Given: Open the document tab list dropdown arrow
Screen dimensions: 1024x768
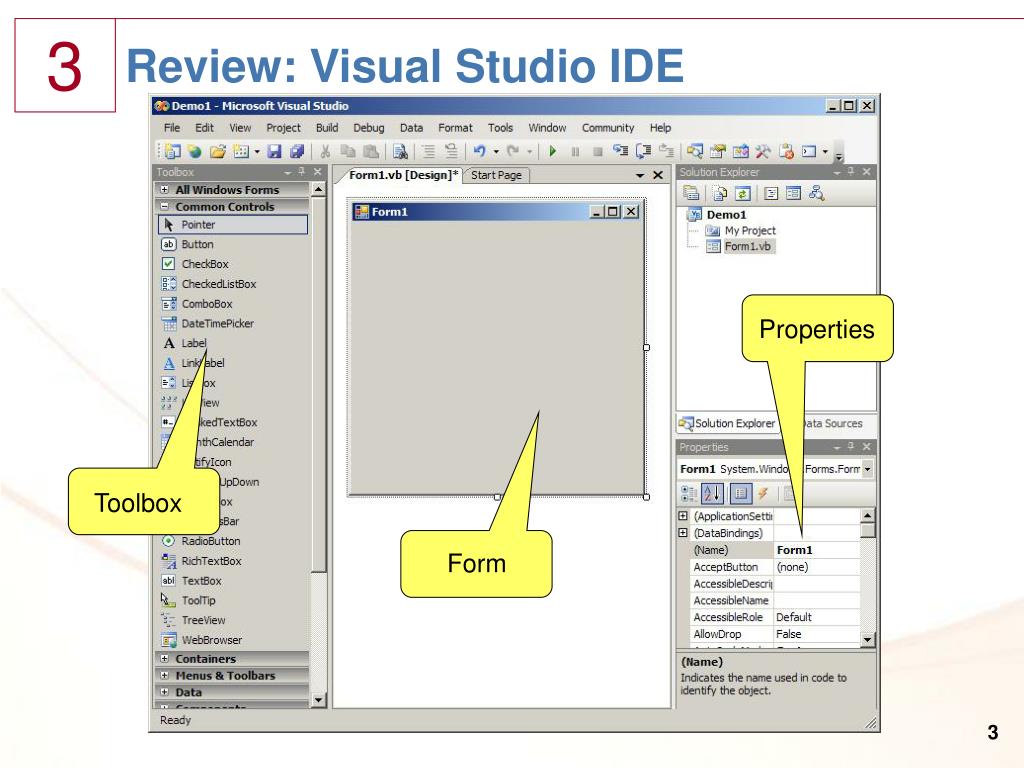Looking at the screenshot, I should tap(640, 175).
